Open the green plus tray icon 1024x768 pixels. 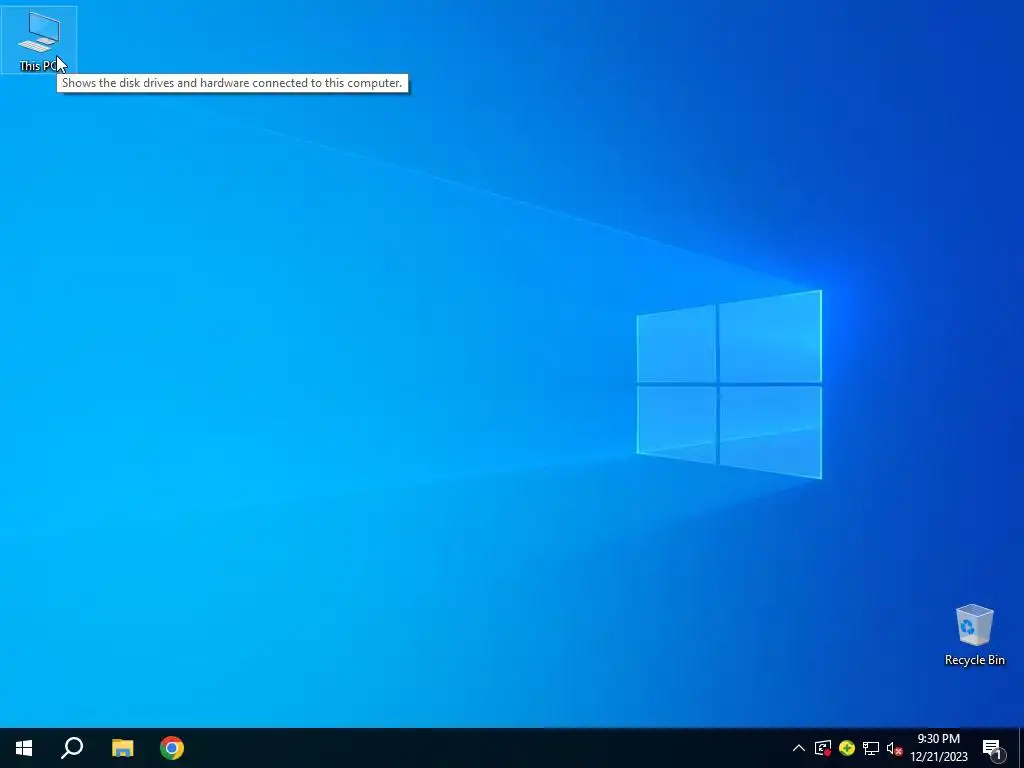point(847,748)
